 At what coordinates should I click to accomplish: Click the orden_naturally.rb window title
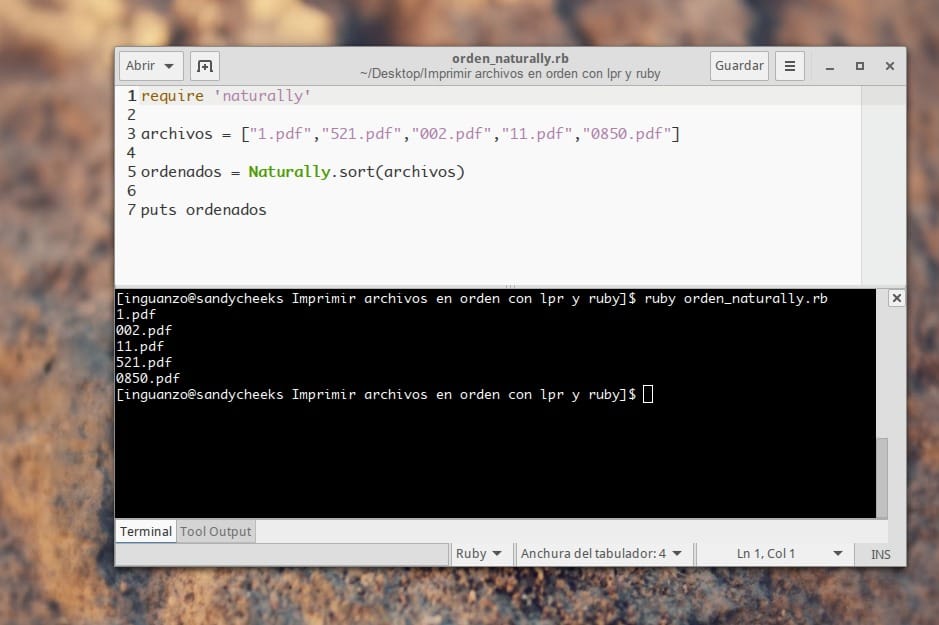coord(510,59)
